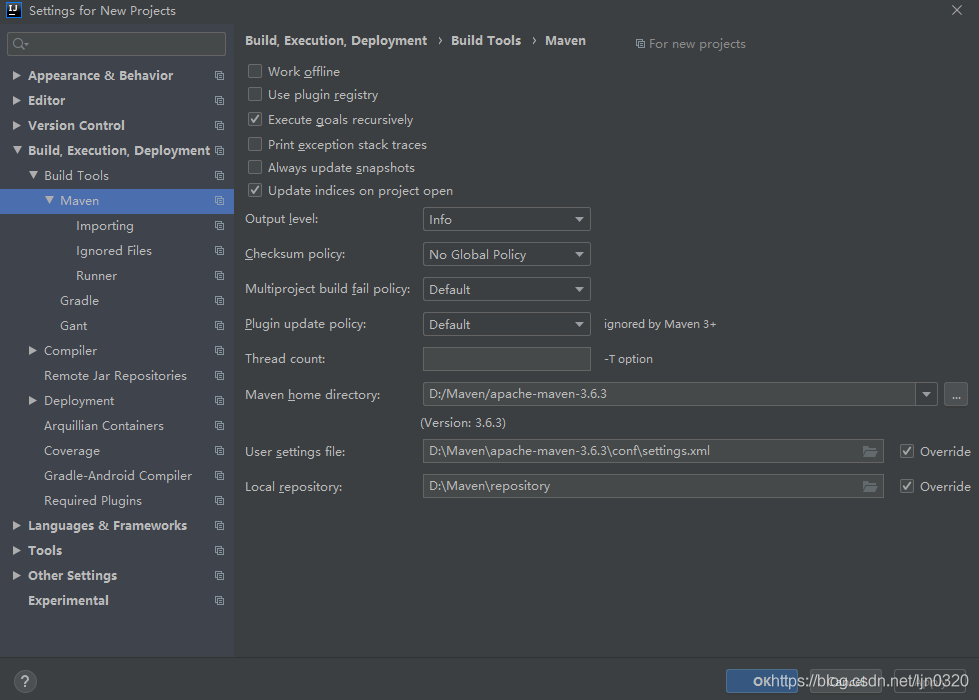Click Build Tools in the breadcrumb
The height and width of the screenshot is (700, 979).
pos(486,41)
